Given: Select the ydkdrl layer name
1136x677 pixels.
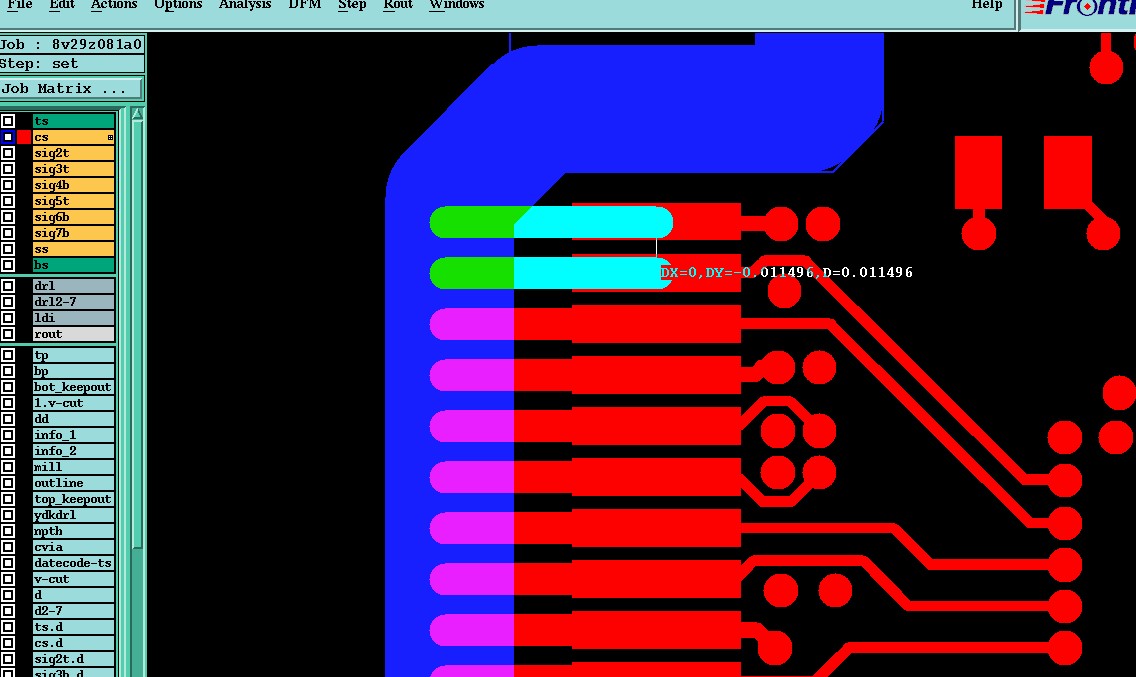Looking at the screenshot, I should [74, 515].
